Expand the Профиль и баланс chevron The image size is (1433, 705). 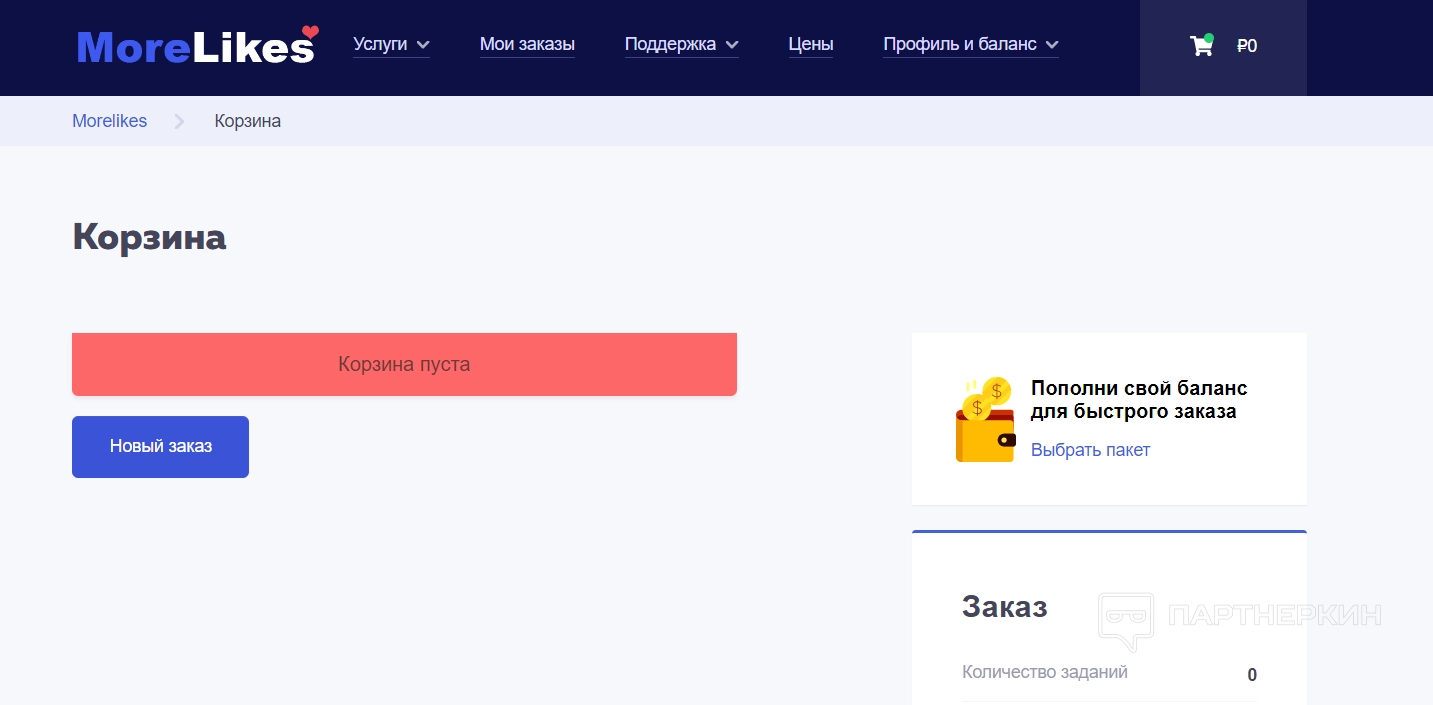tap(1052, 45)
